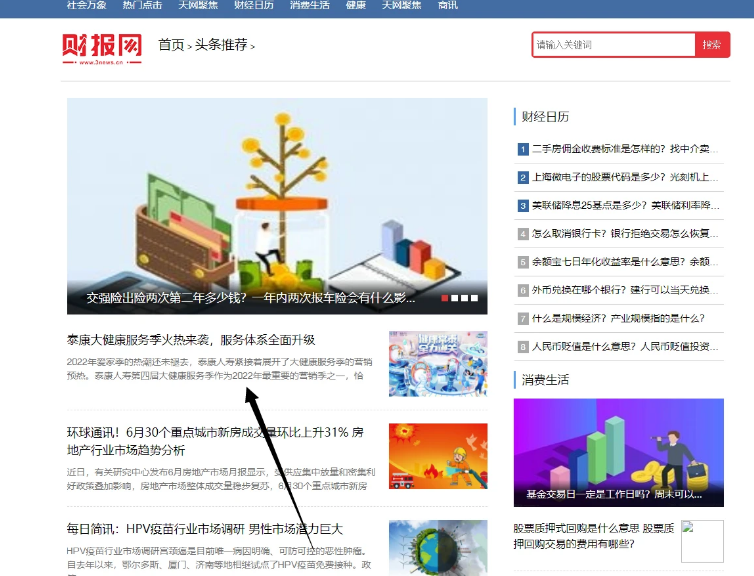Open ranked item 外币兑换在哪个银行

pyautogui.click(x=625, y=290)
